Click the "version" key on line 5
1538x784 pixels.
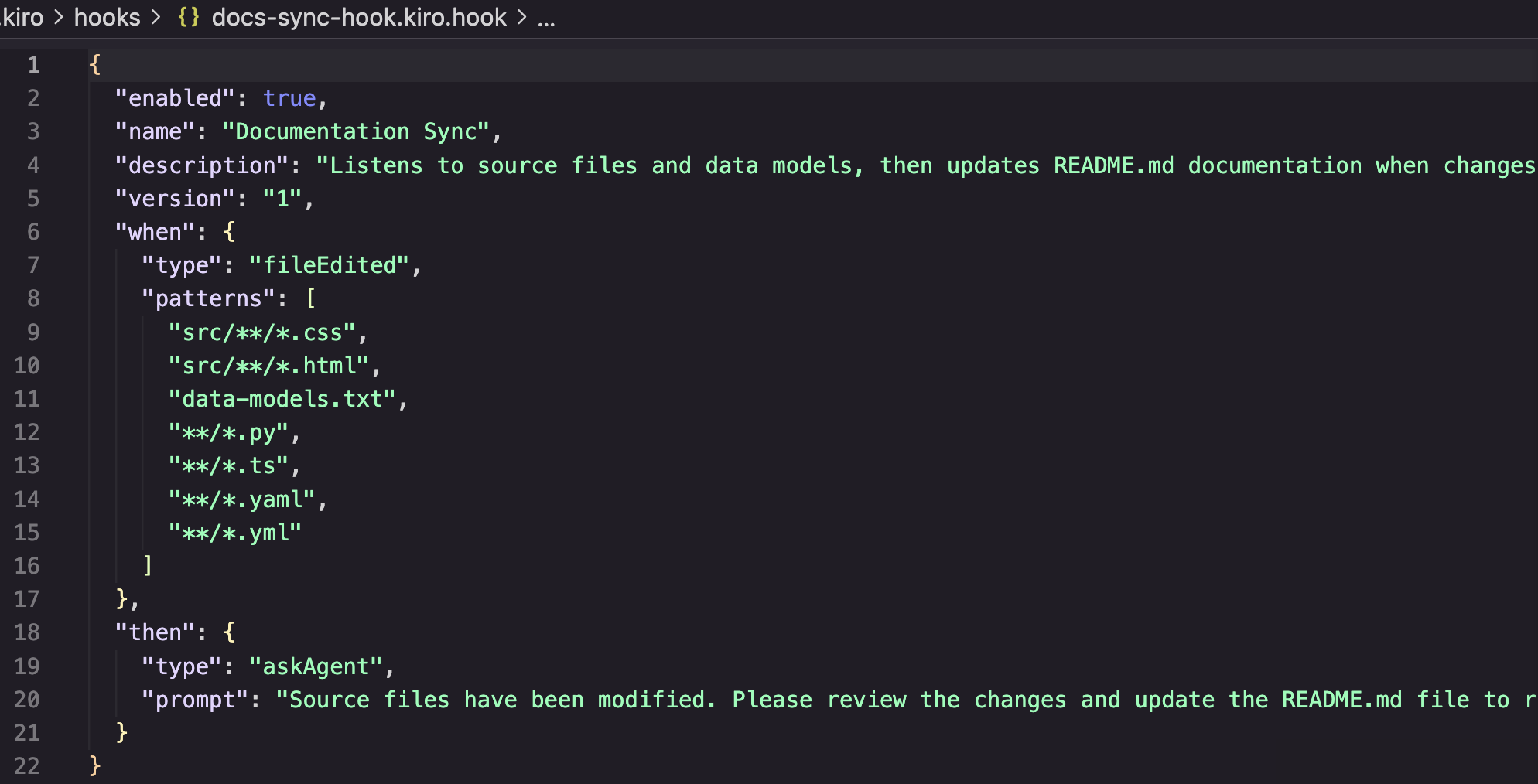pos(175,199)
